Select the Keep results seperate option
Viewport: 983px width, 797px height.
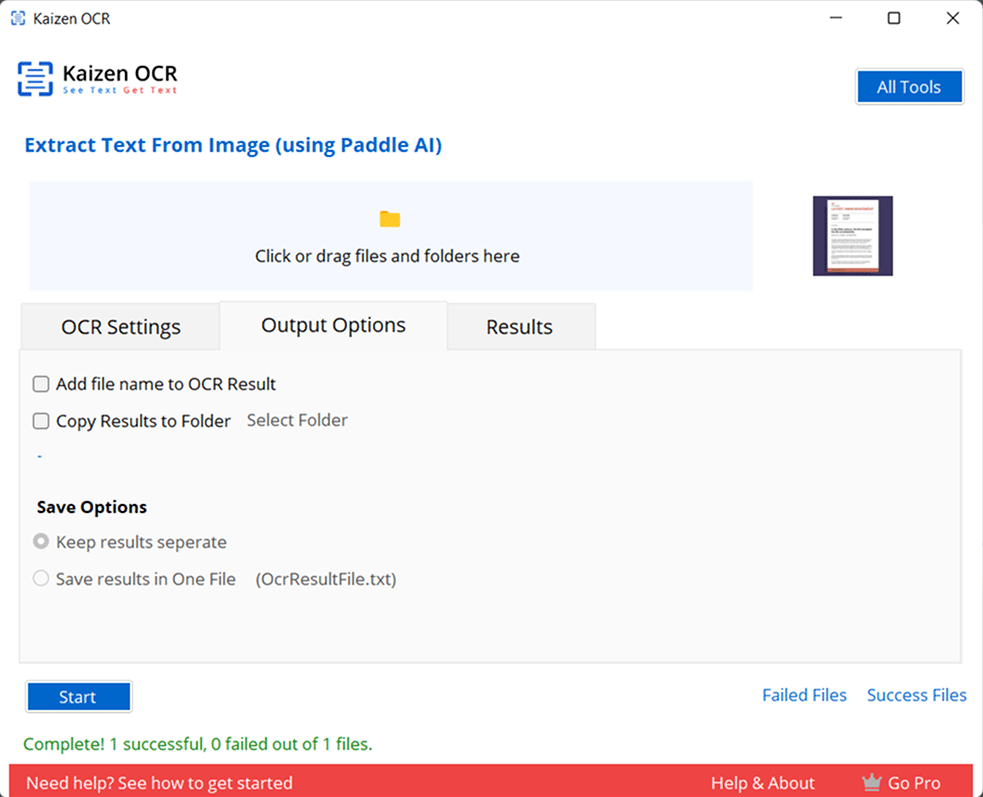pyautogui.click(x=41, y=542)
